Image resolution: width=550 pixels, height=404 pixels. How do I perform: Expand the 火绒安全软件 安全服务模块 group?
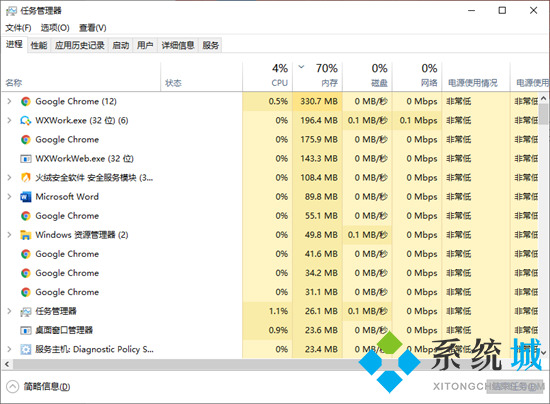[x=9, y=178]
